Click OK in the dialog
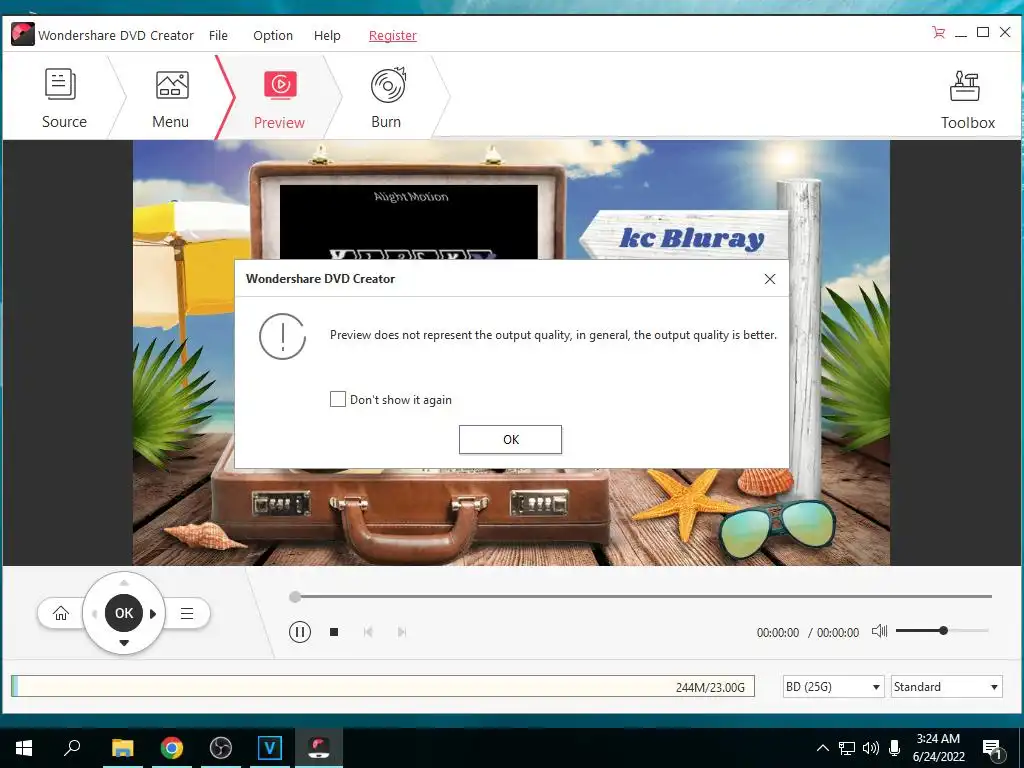The height and width of the screenshot is (768, 1024). [510, 440]
